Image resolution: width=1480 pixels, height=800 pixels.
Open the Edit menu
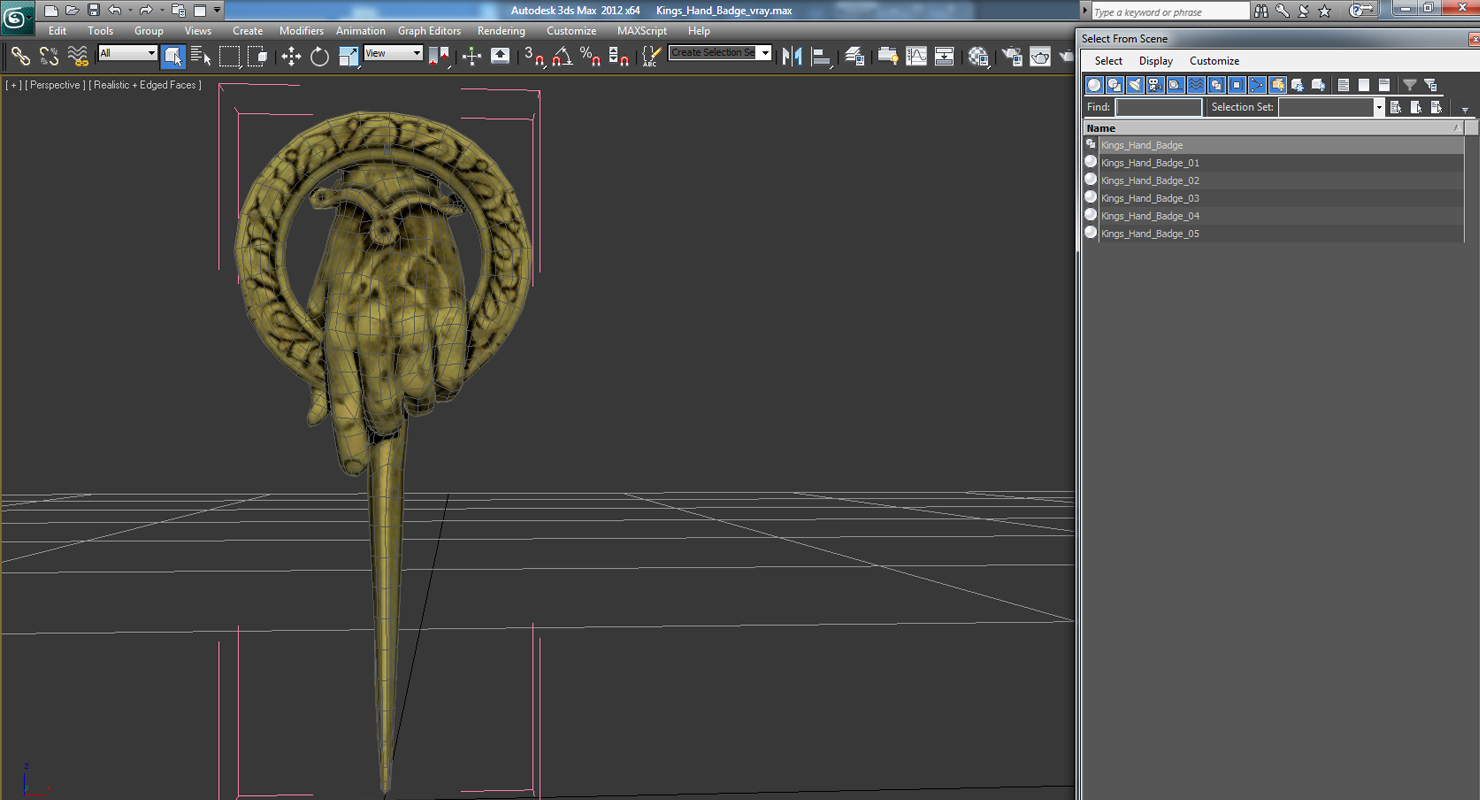pyautogui.click(x=57, y=31)
